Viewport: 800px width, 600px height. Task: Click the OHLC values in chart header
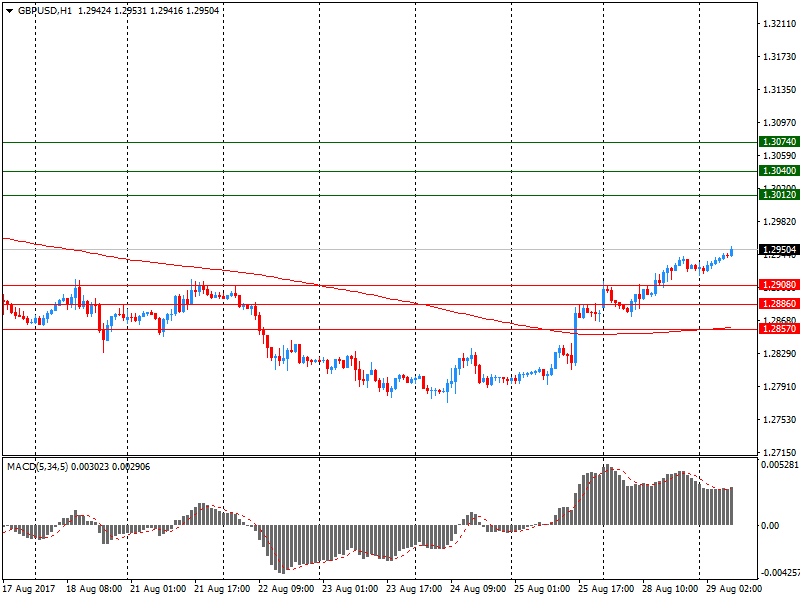point(148,11)
